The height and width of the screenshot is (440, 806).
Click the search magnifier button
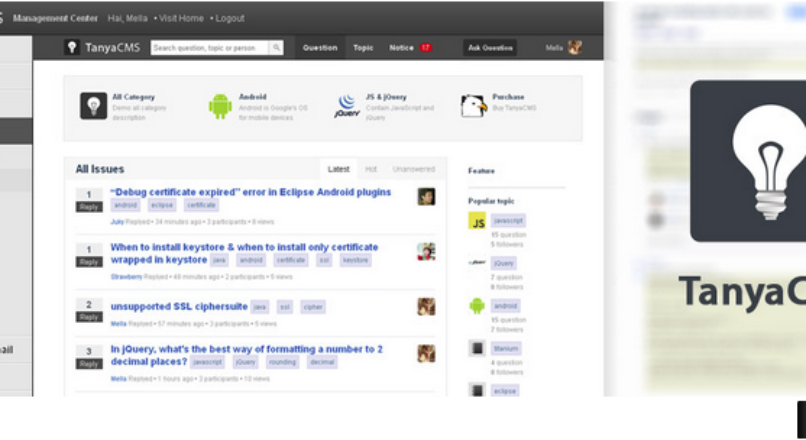(276, 48)
